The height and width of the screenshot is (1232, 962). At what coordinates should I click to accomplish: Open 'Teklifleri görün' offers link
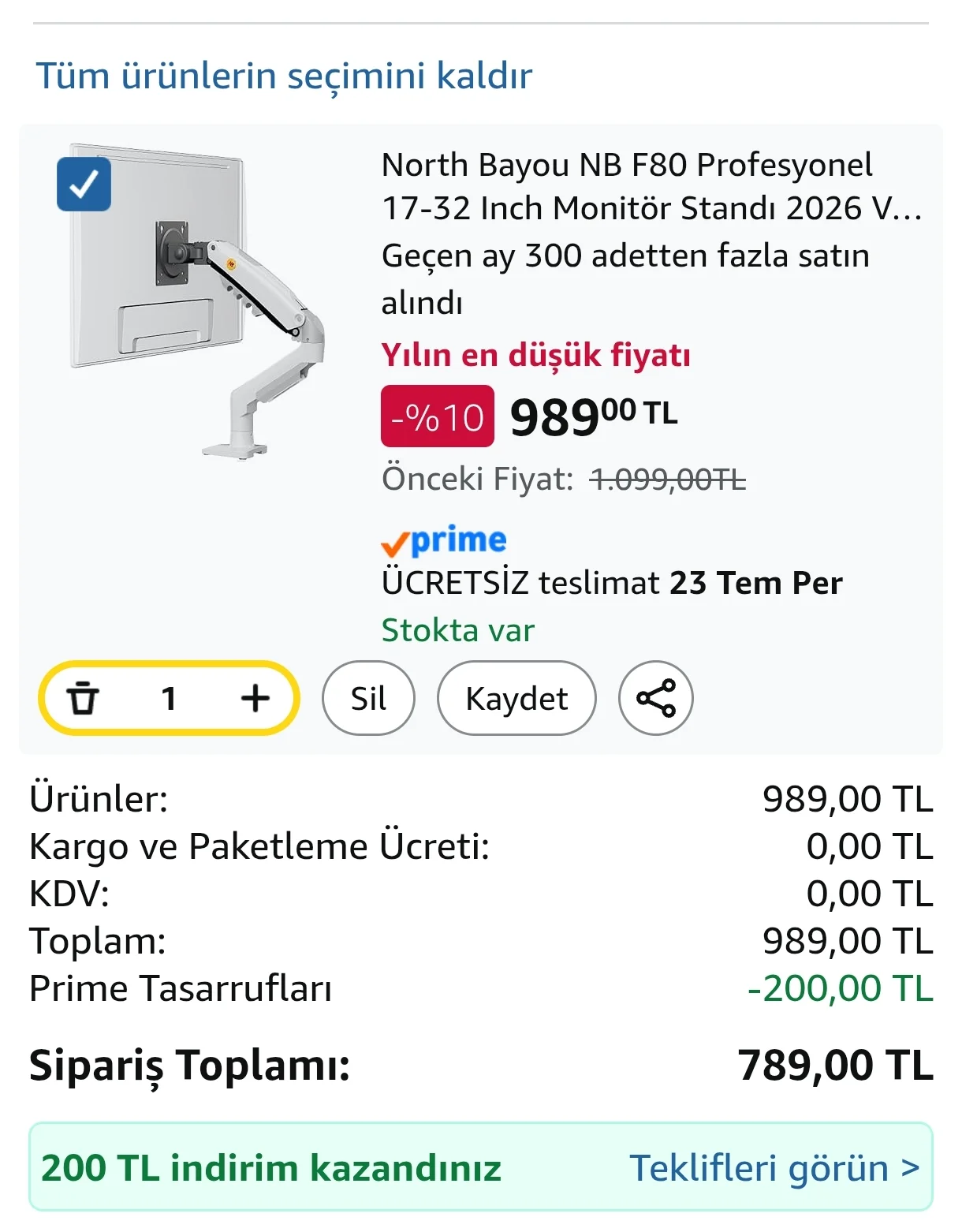(774, 1167)
